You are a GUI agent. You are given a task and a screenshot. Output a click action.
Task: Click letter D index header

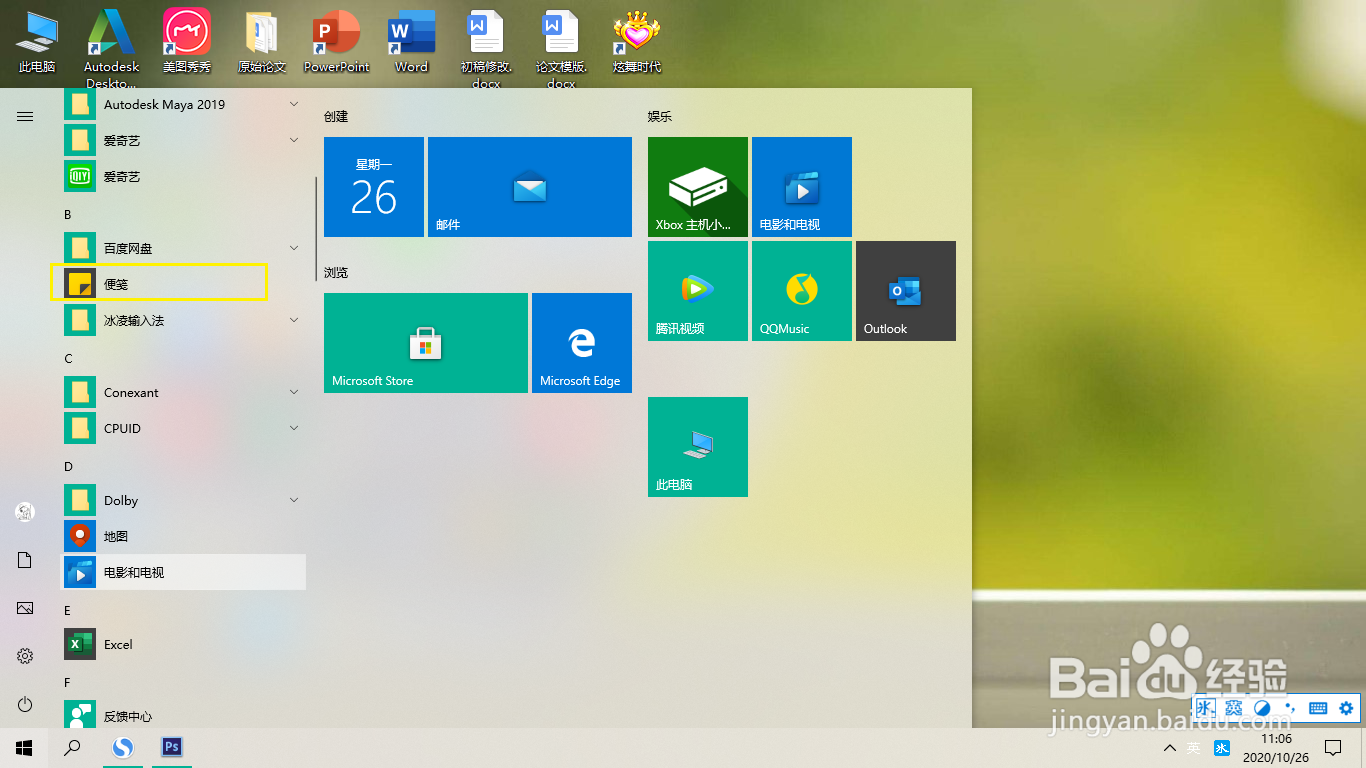pyautogui.click(x=68, y=466)
